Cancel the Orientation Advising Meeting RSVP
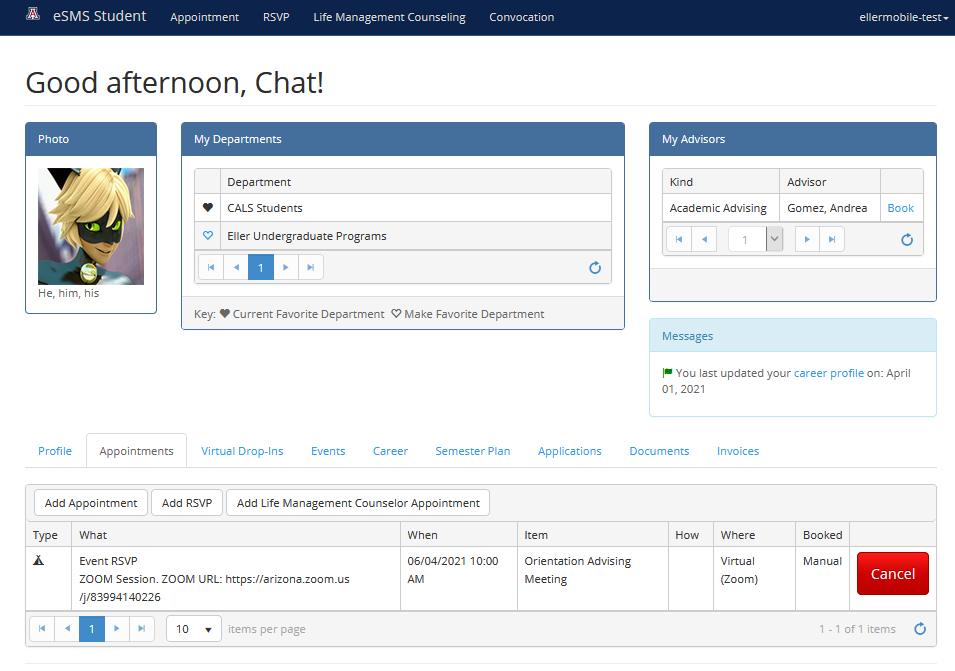This screenshot has width=955, height=671. click(892, 574)
